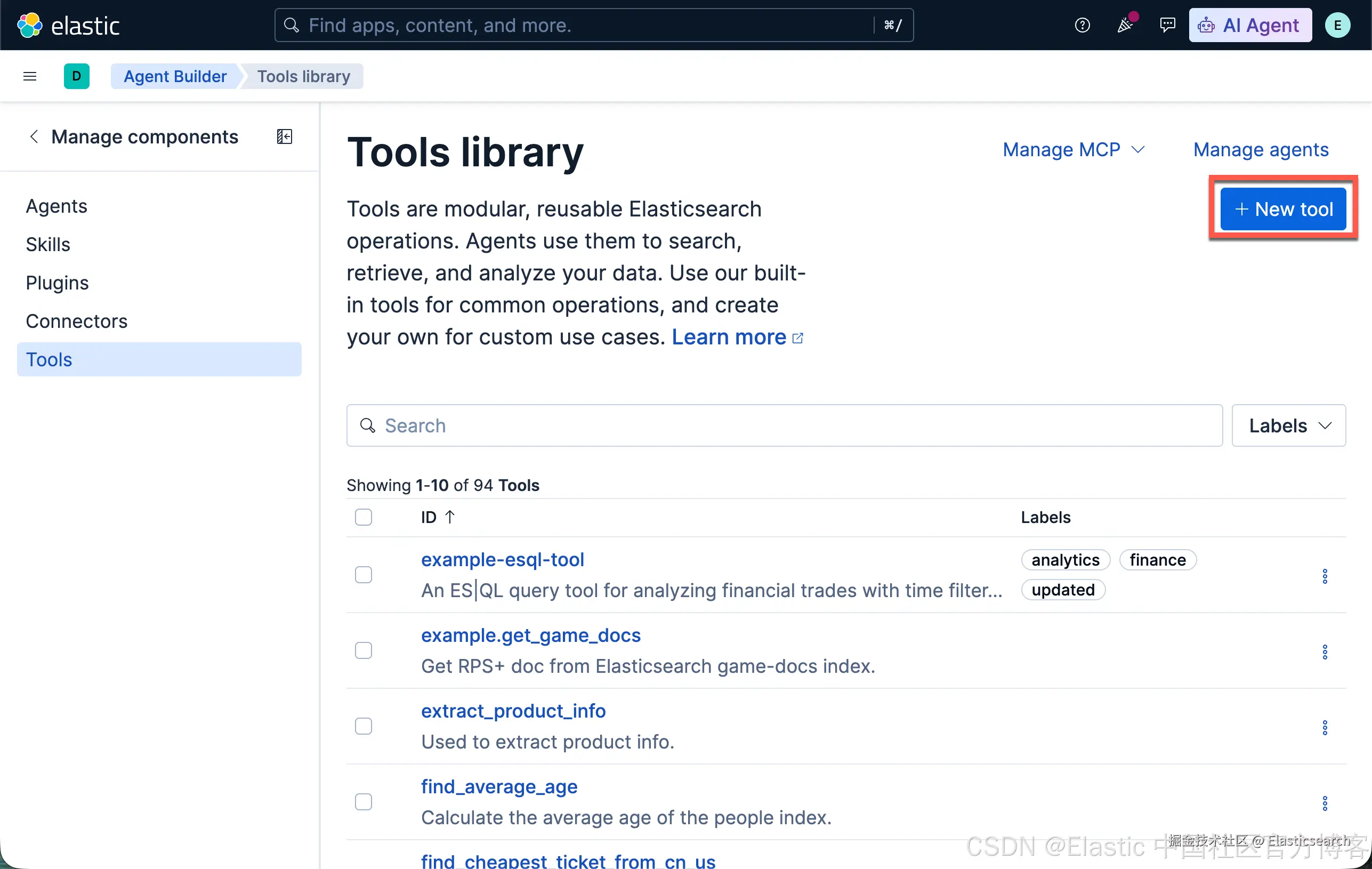Click the analytics label badge
The height and width of the screenshot is (869, 1372).
[1066, 560]
